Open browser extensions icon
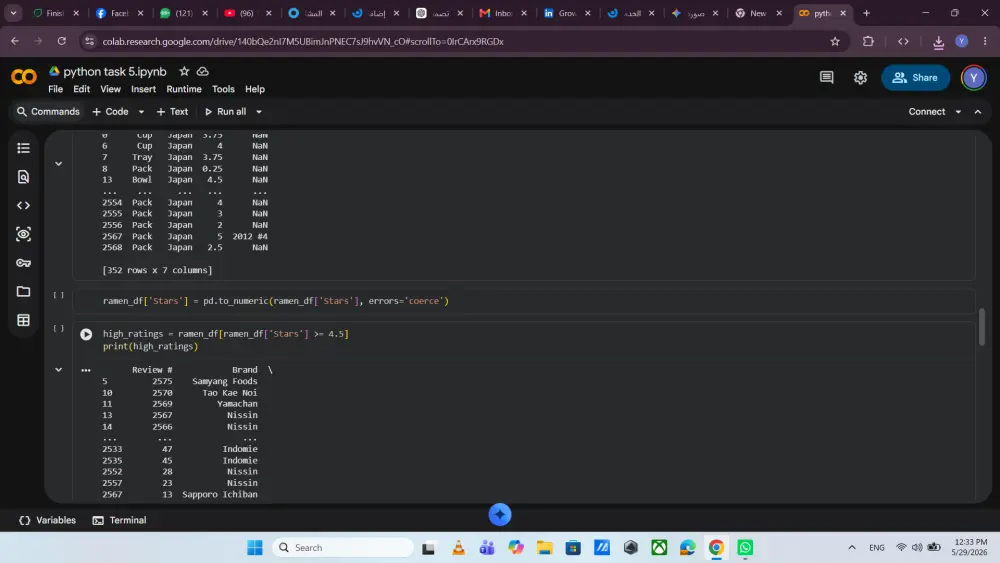Image resolution: width=1000 pixels, height=563 pixels. click(868, 41)
